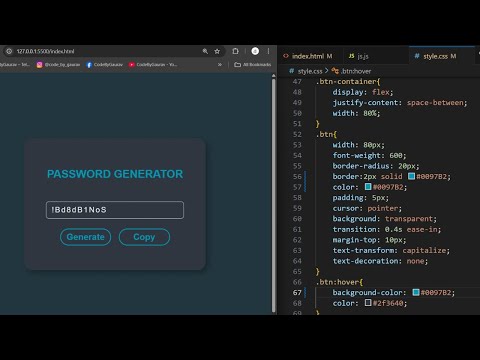Open the YouTube CodeByGaurav bookmark

[153, 65]
